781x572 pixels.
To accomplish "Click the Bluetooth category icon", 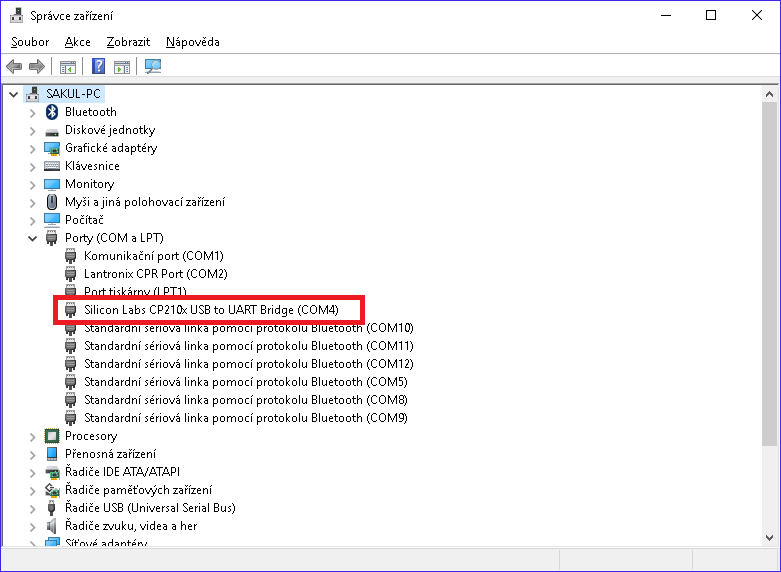I will [52, 112].
